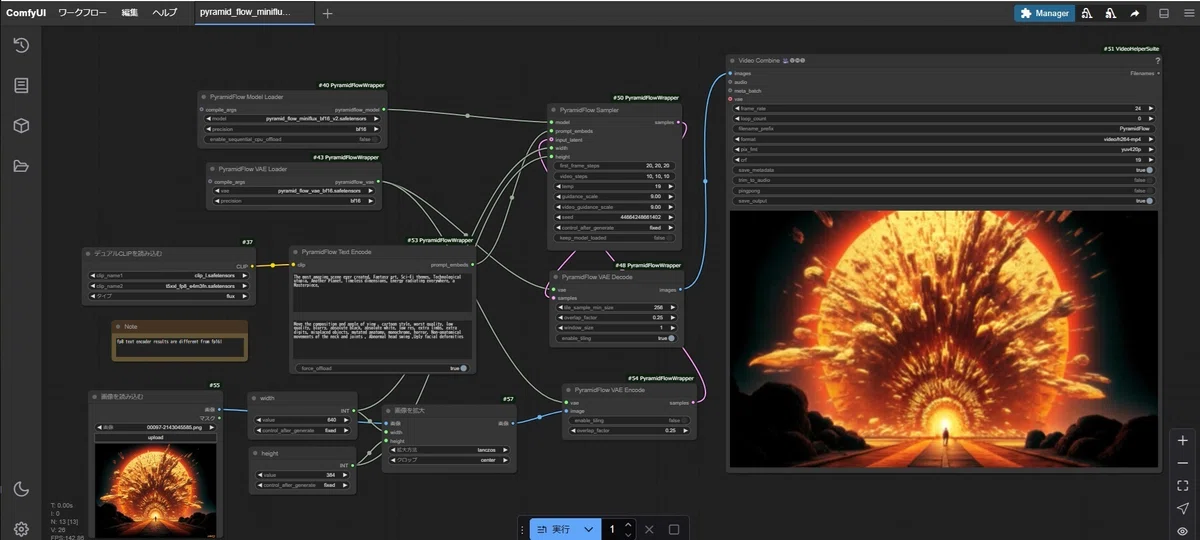Screen dimensions: 1200x540
Task: Zoom out canvas with minus button
Action: point(1183,463)
